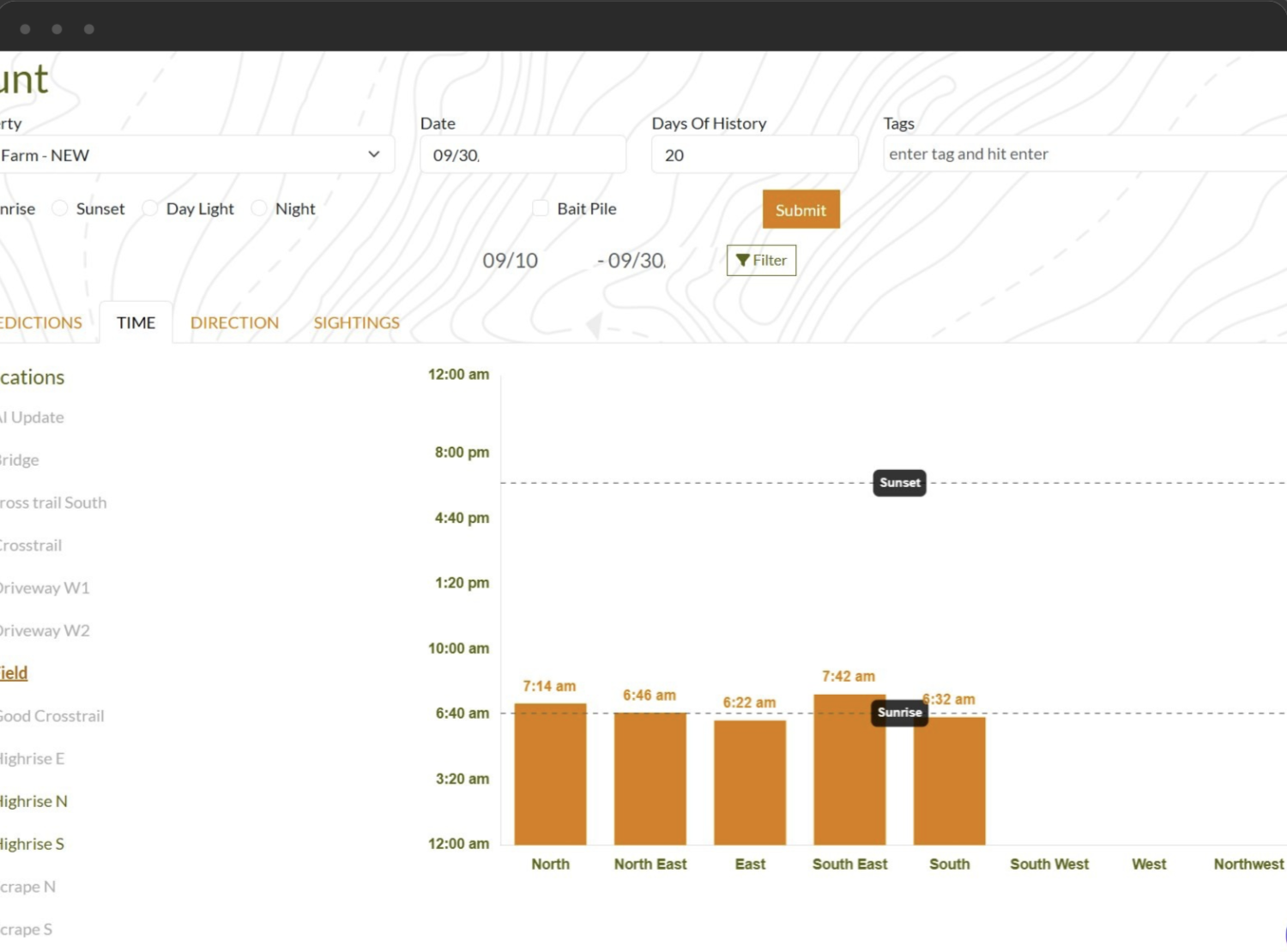Select Highrise E location
The image size is (1287, 952).
pos(33,759)
